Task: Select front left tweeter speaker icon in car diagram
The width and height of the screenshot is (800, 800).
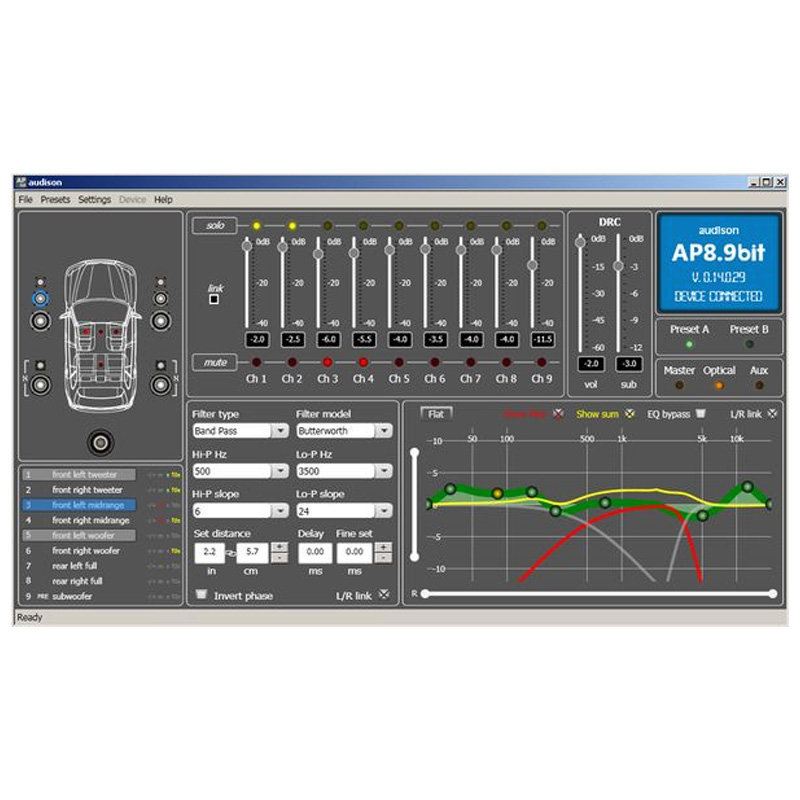Action: [40, 282]
